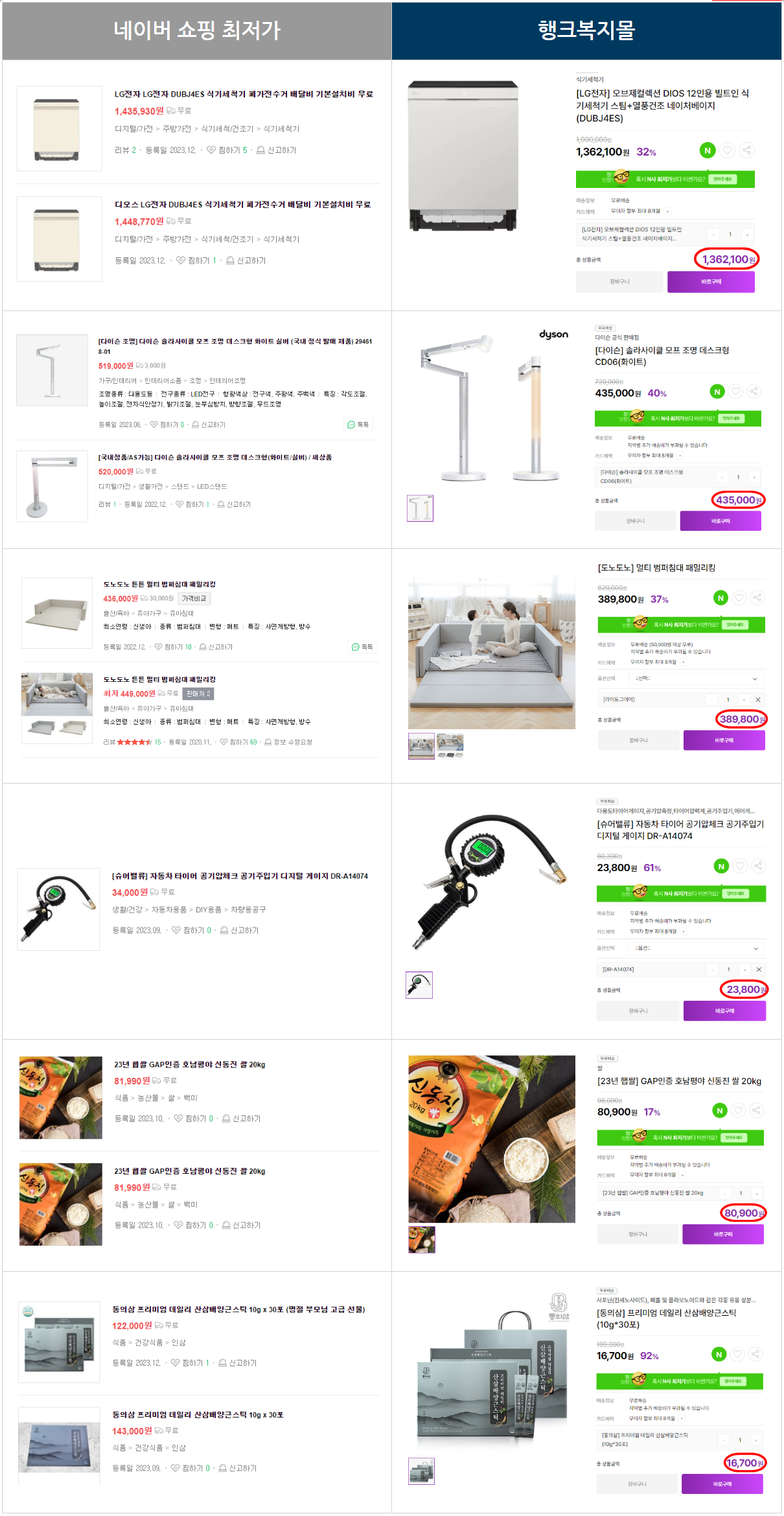Click the heart wishlist icon for Dyson lamp

coord(735,391)
